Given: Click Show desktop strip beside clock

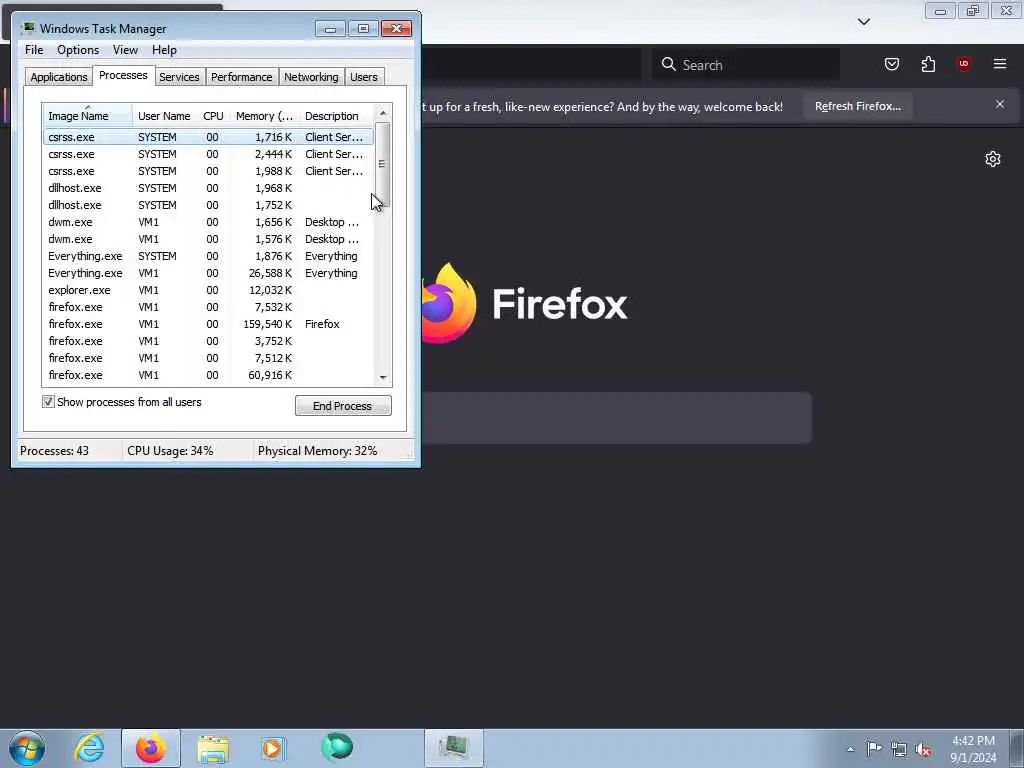Looking at the screenshot, I should point(1017,748).
